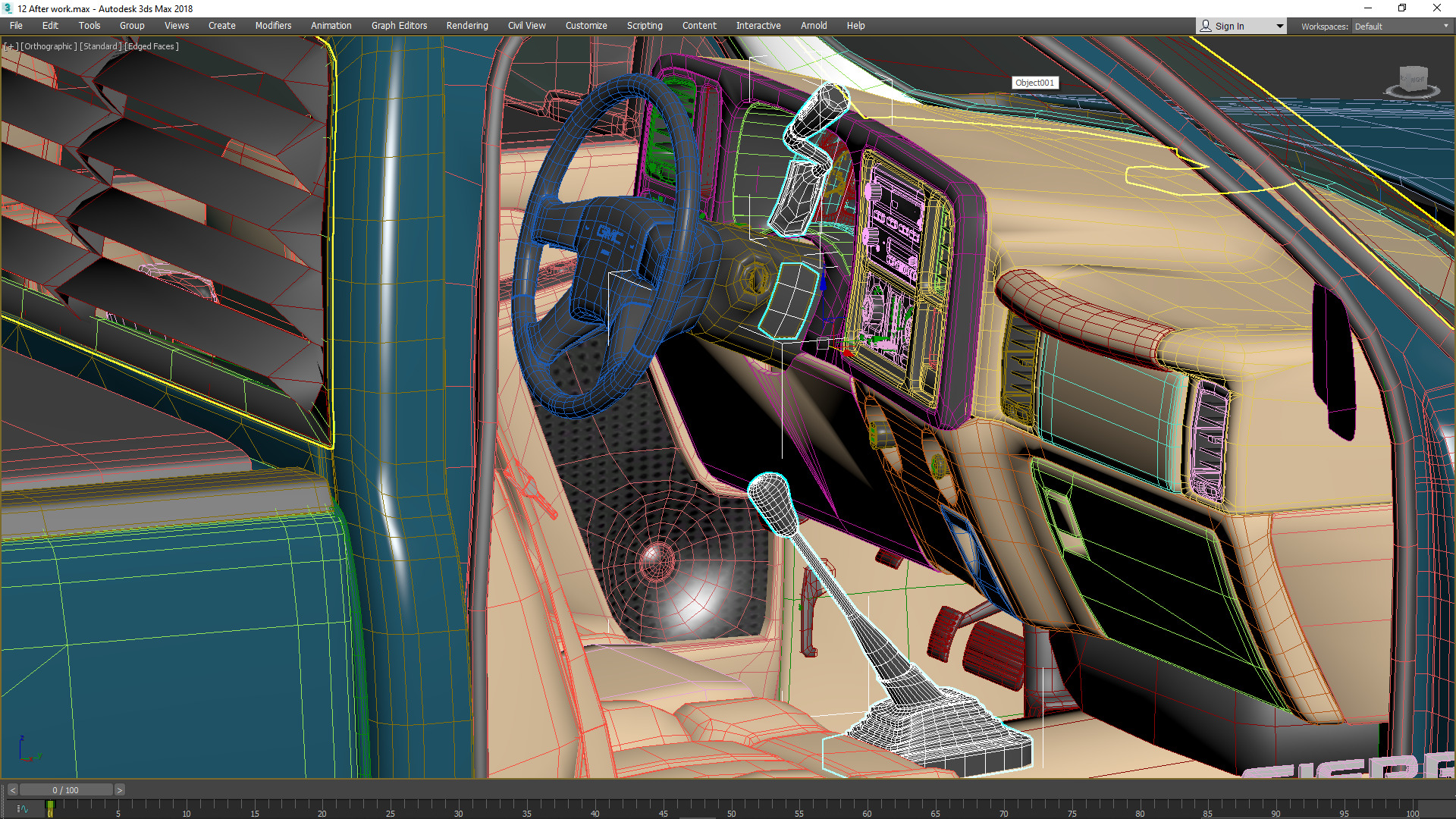Click the Standard viewport label
This screenshot has width=1456, height=819.
(100, 46)
